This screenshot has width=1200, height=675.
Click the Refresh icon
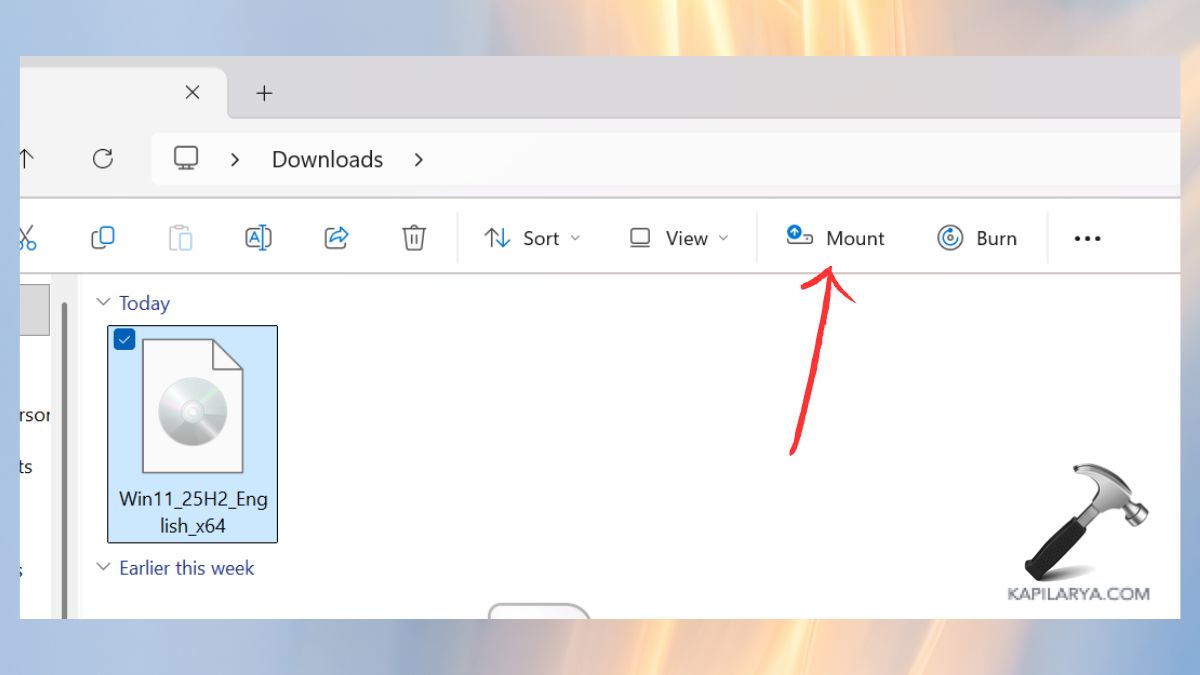point(104,159)
